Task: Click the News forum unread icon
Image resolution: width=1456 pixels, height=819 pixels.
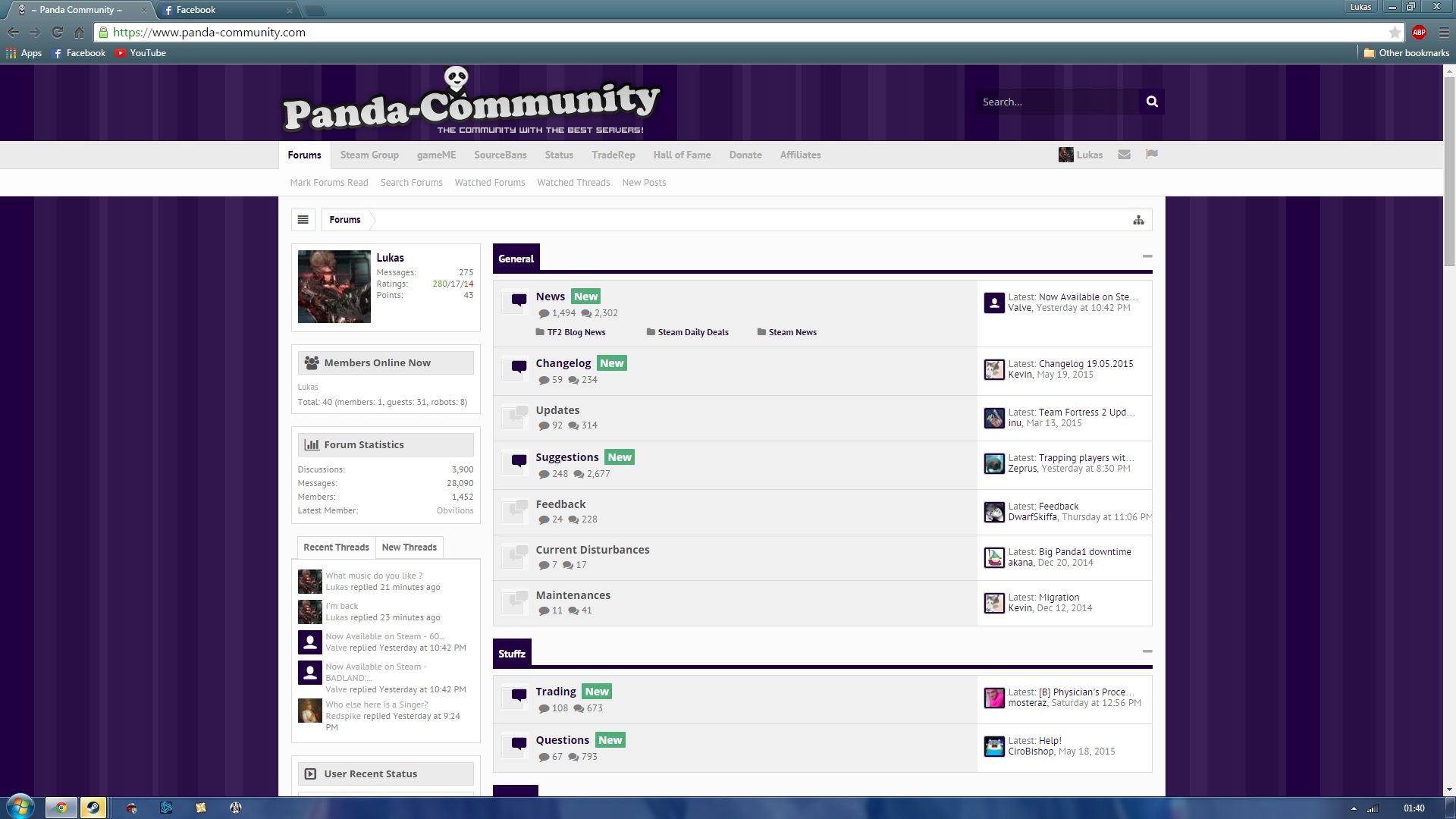Action: point(519,300)
